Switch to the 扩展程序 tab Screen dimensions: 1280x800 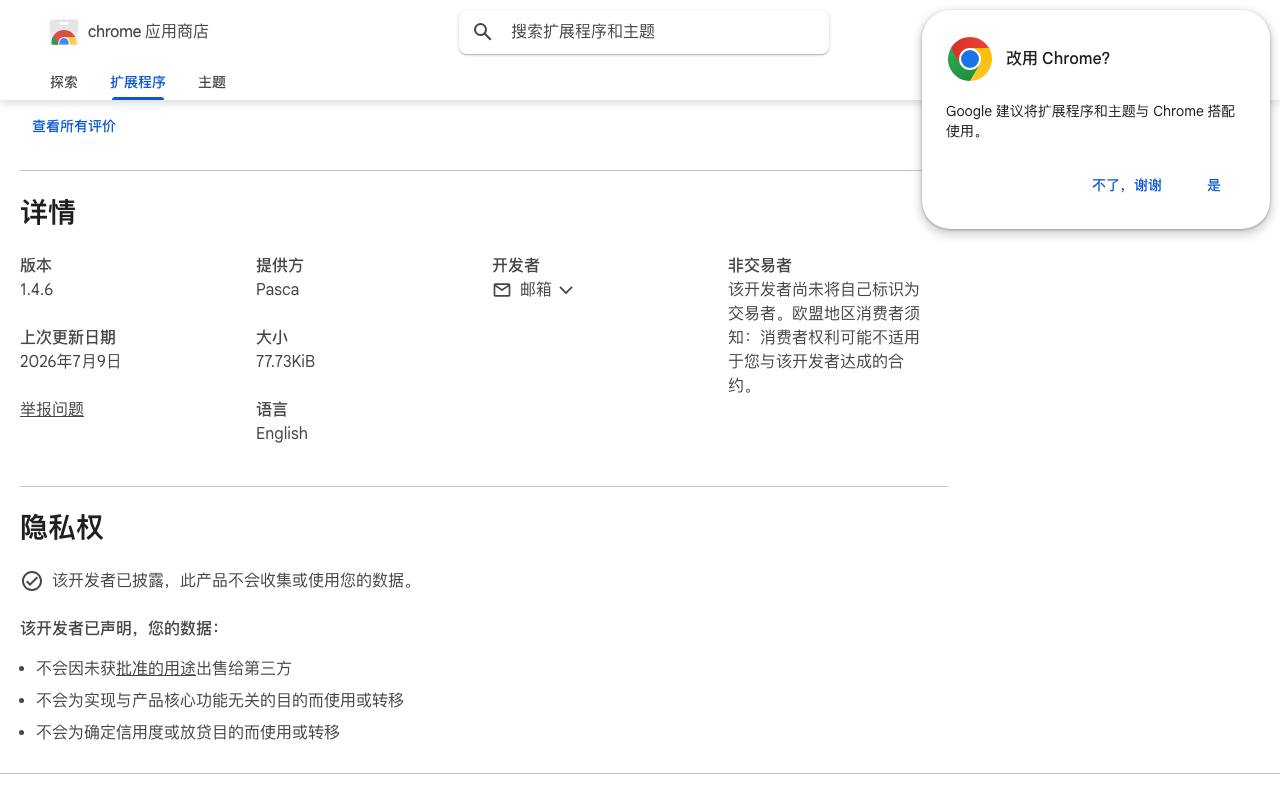pyautogui.click(x=138, y=82)
